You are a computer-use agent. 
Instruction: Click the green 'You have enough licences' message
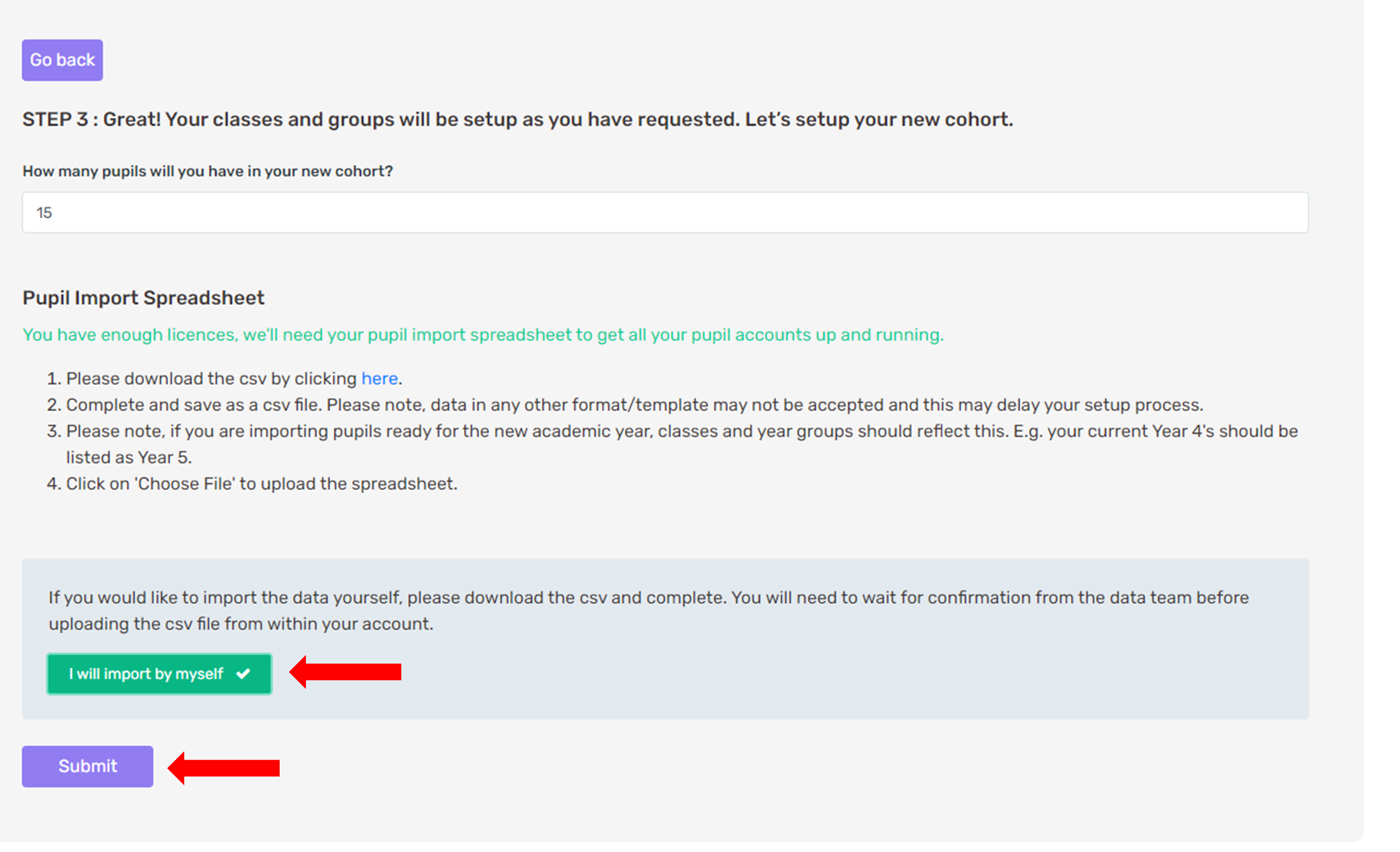pyautogui.click(x=483, y=335)
